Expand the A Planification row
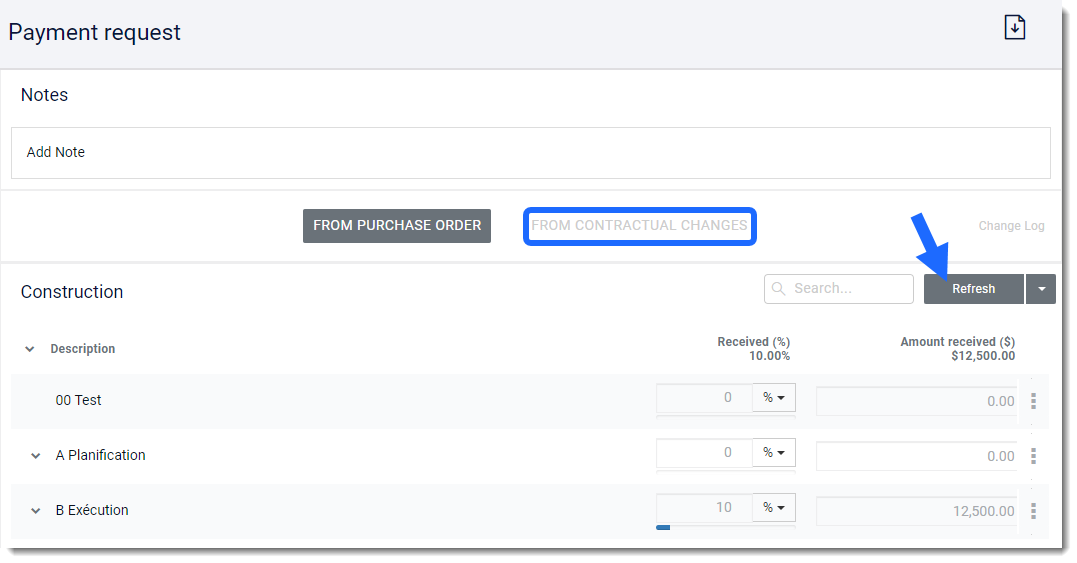 click(x=36, y=456)
